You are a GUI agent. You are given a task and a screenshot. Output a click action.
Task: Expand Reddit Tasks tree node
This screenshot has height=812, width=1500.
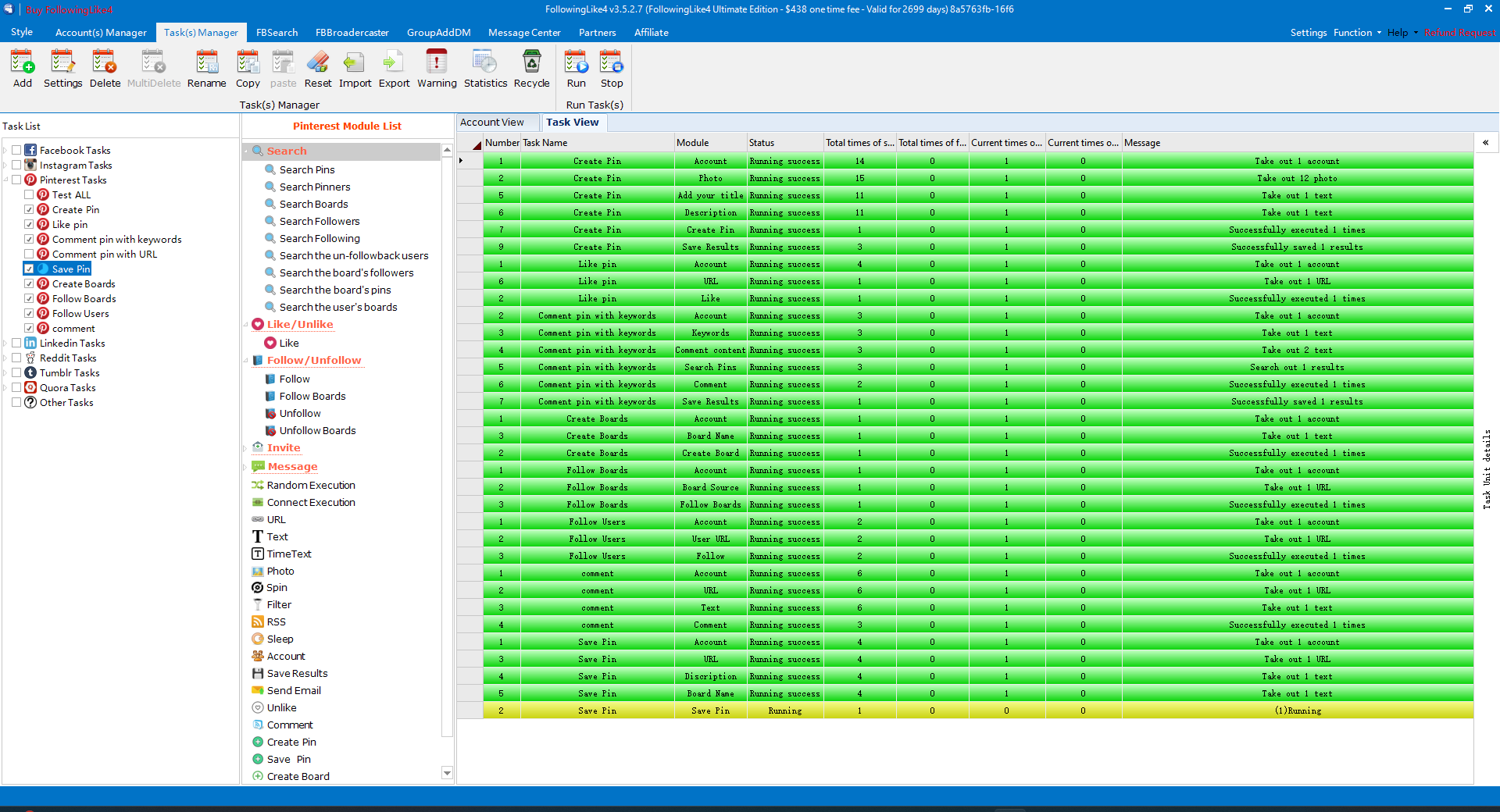pos(5,358)
